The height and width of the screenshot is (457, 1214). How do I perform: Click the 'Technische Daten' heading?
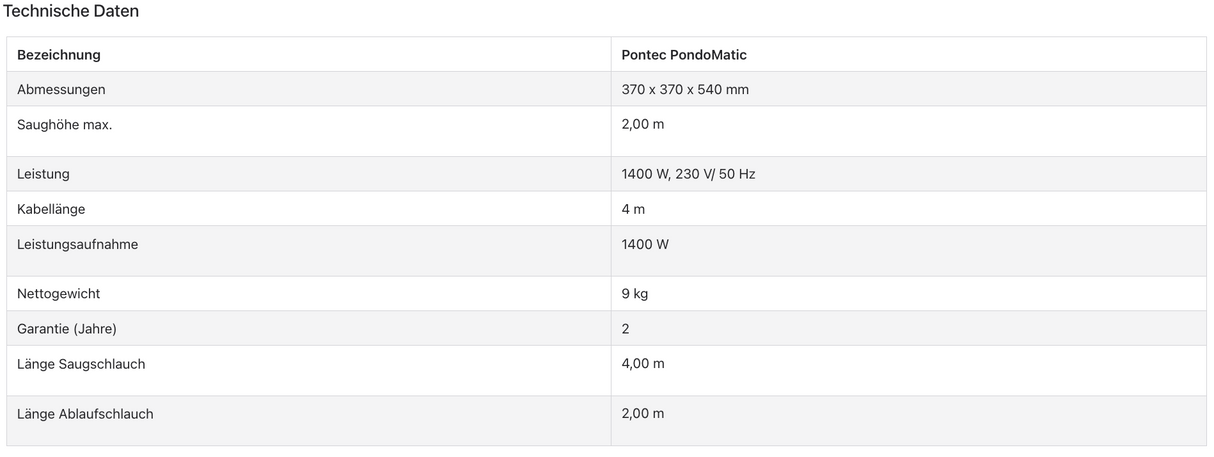tap(71, 12)
